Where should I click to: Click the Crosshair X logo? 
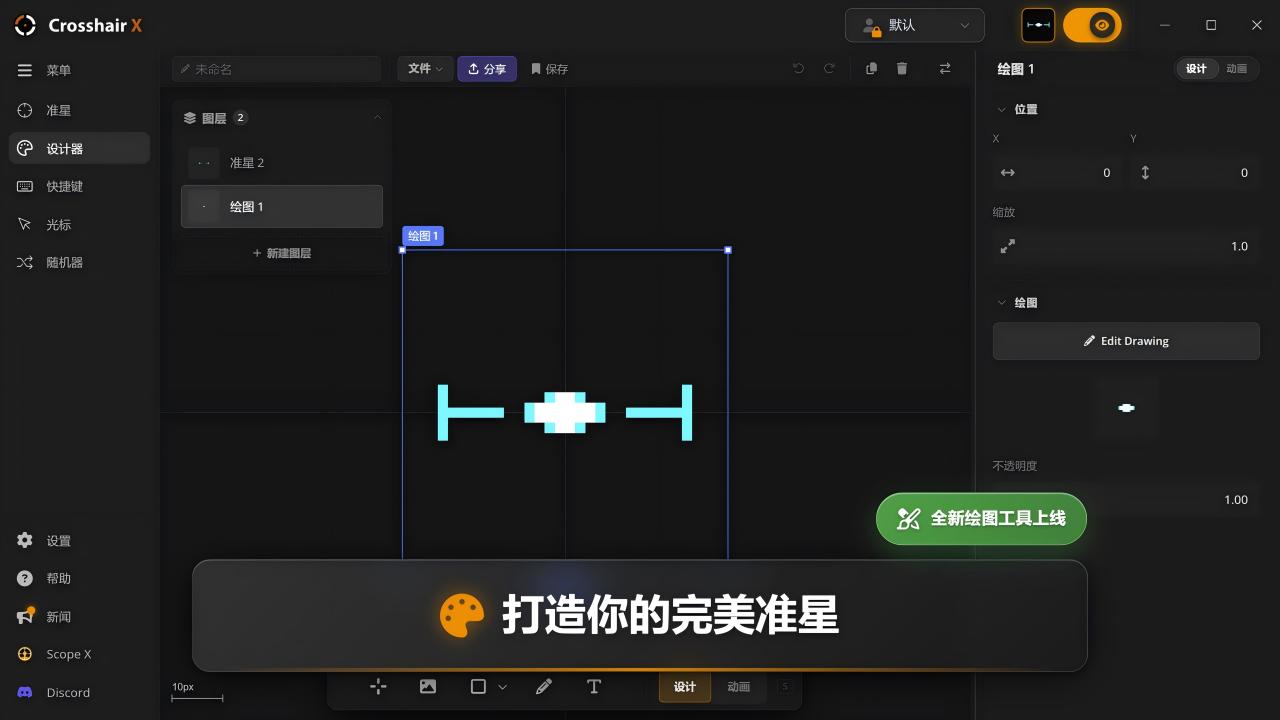78,25
